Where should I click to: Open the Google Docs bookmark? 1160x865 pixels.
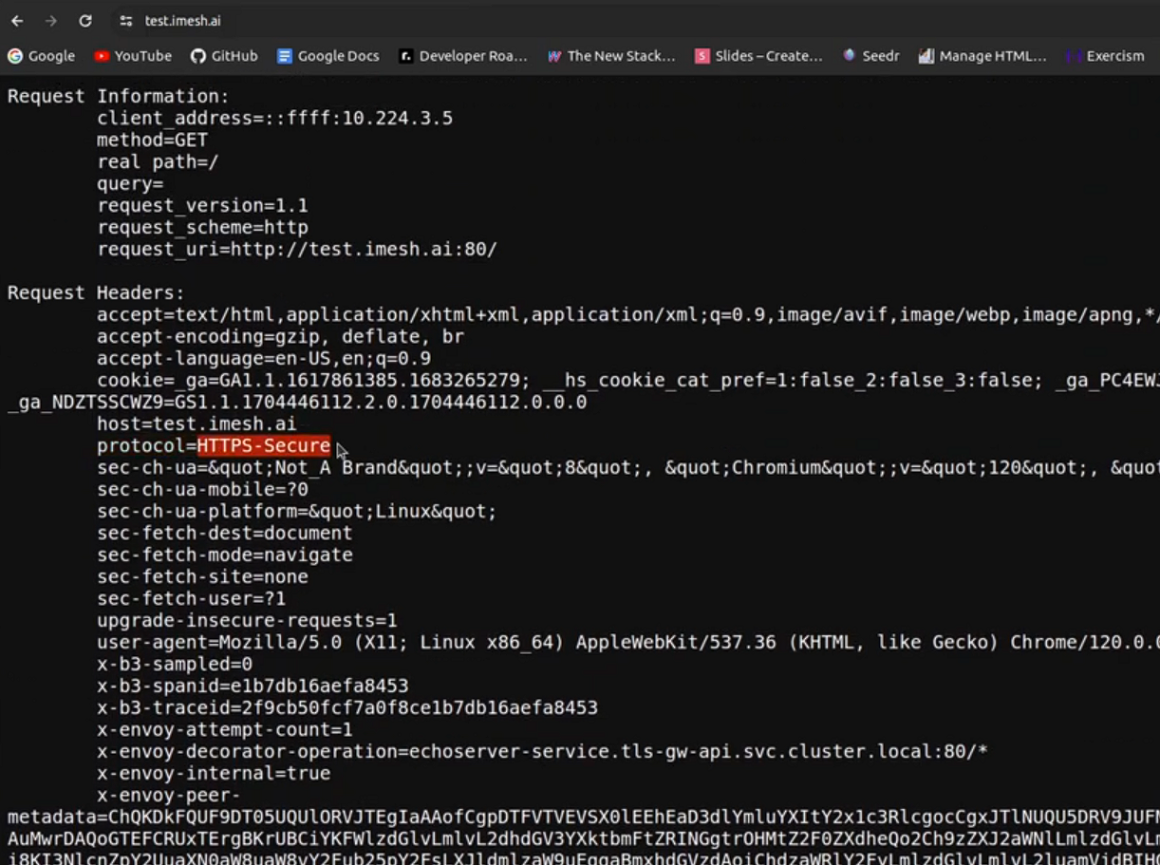(x=328, y=56)
